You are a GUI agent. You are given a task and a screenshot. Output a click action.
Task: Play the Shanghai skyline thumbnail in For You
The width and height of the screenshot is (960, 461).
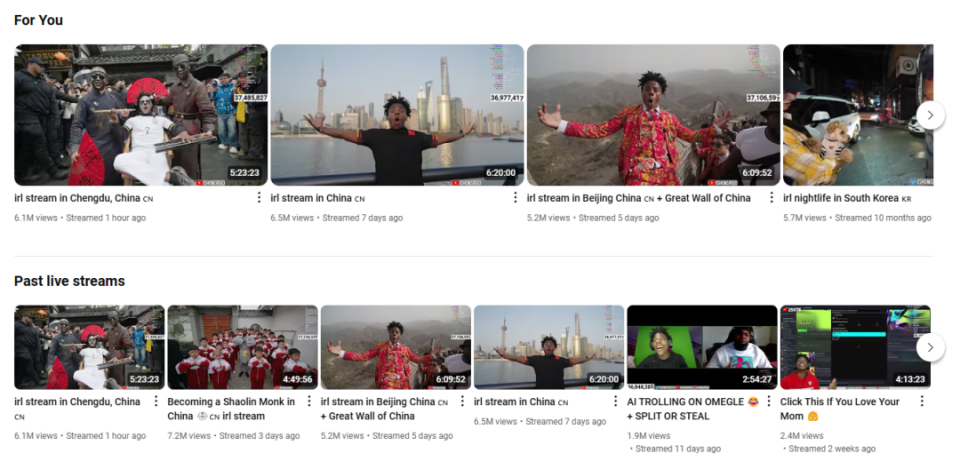tap(397, 114)
